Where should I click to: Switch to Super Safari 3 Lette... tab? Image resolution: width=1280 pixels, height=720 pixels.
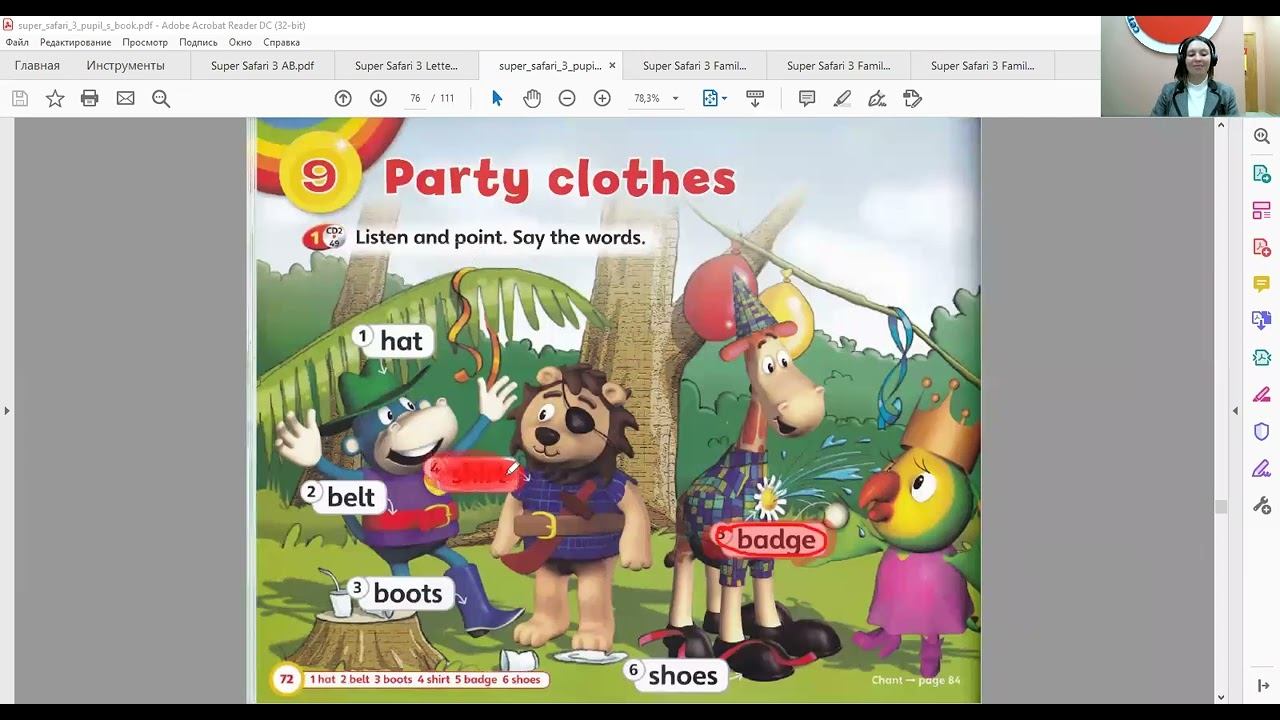click(x=406, y=65)
